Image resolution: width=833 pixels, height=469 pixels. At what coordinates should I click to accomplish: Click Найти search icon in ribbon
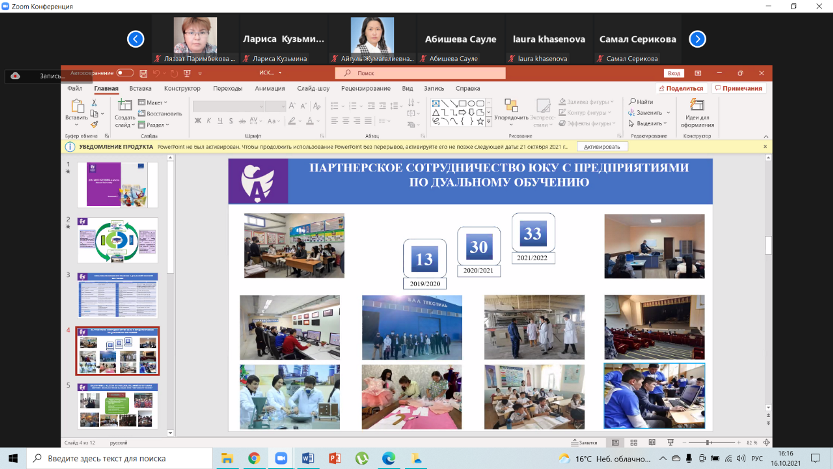tap(642, 102)
